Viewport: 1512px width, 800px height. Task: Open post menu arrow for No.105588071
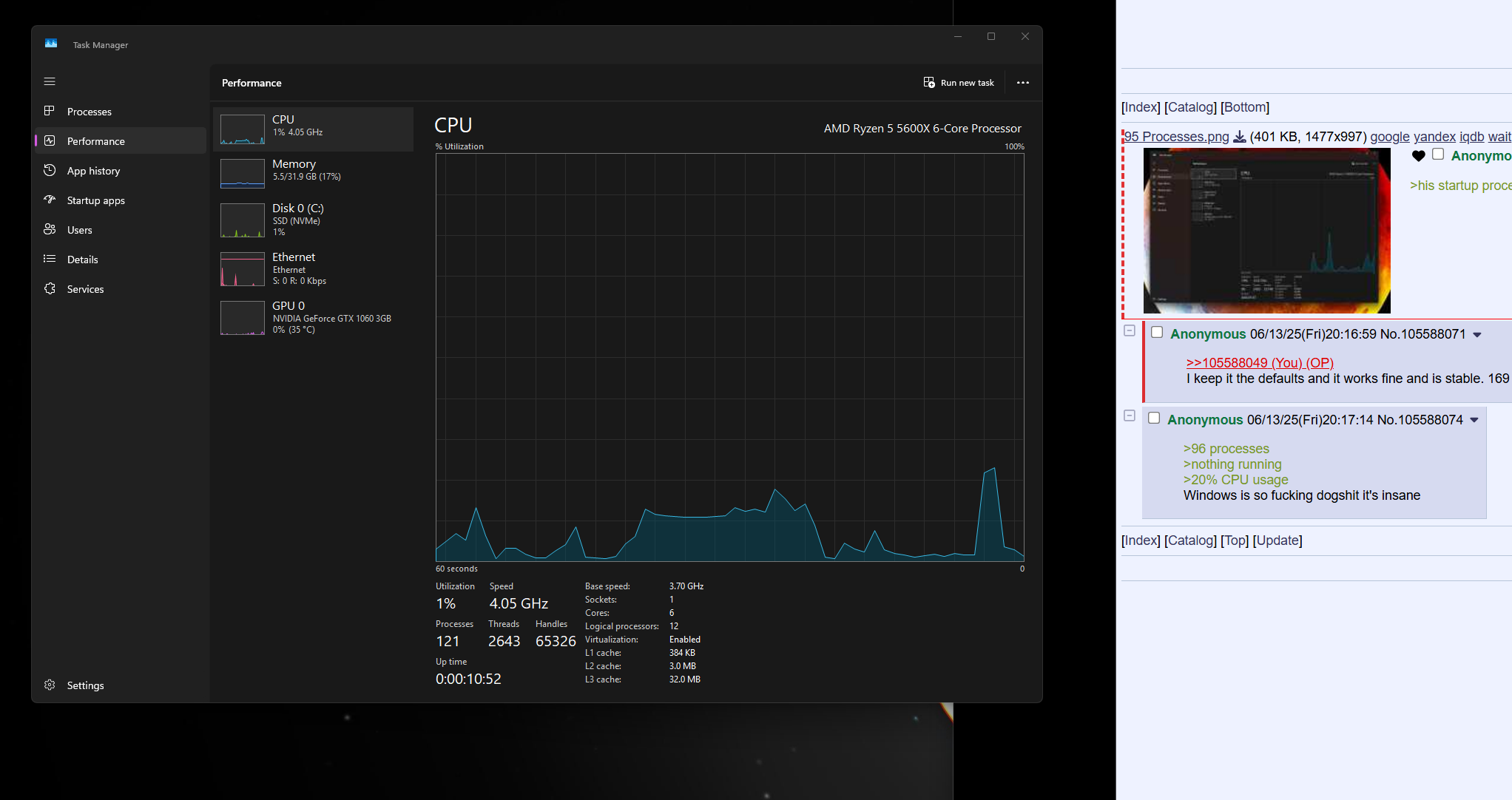click(1477, 335)
